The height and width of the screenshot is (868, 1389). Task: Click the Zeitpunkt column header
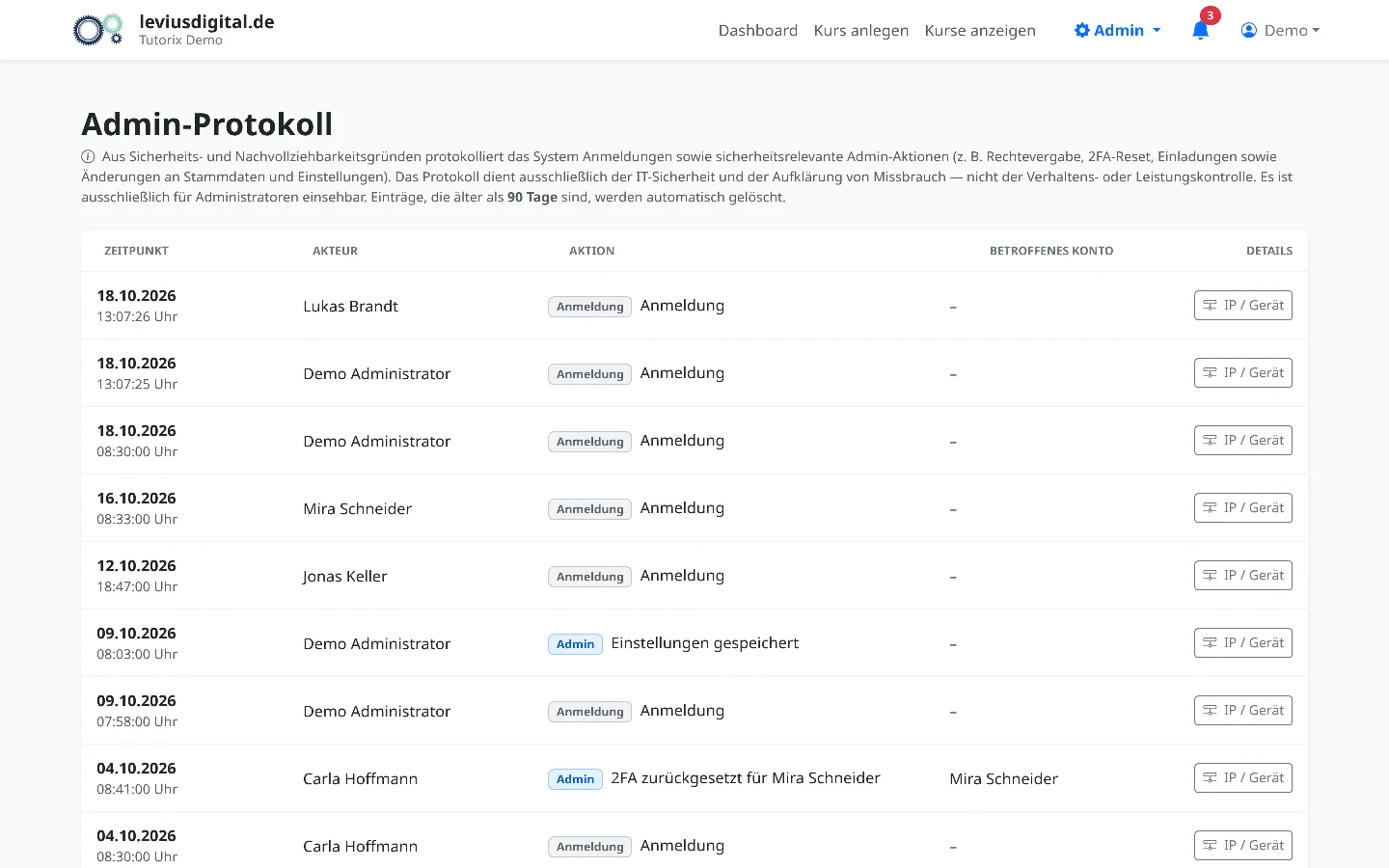tap(136, 251)
